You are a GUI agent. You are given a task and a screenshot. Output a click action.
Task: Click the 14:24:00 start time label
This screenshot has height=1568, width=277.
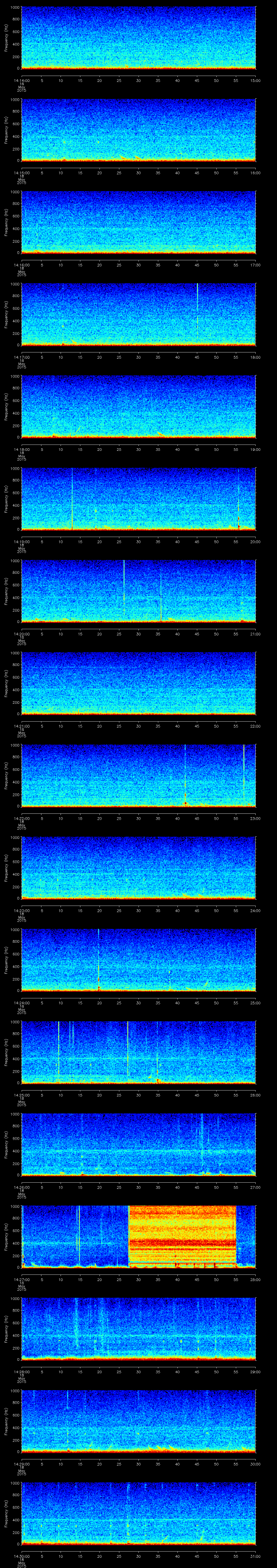[21, 1003]
